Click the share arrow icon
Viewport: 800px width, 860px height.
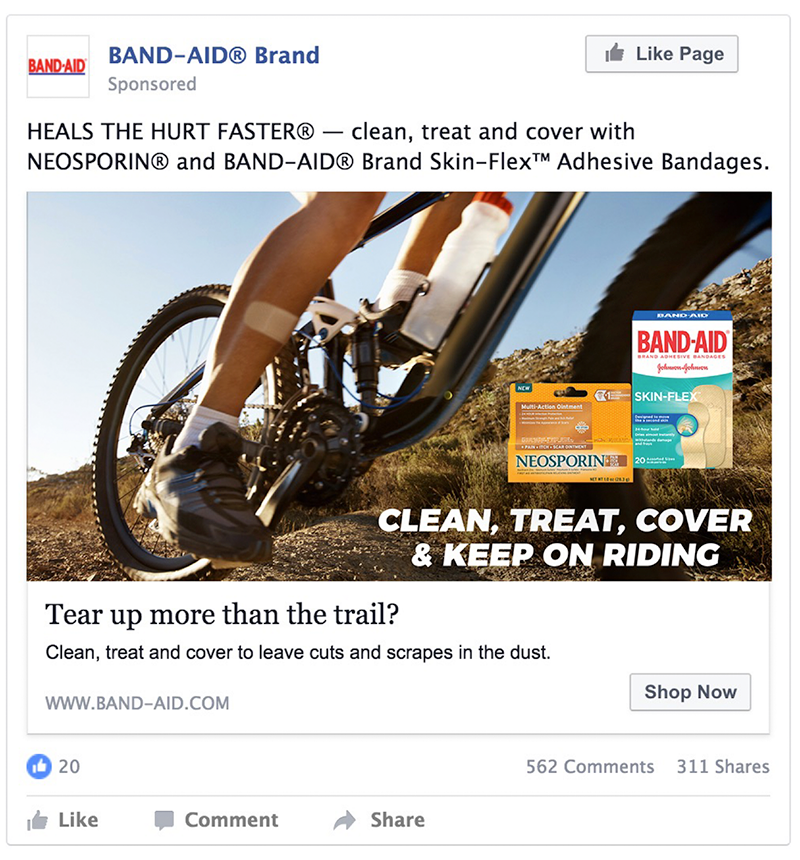345,821
